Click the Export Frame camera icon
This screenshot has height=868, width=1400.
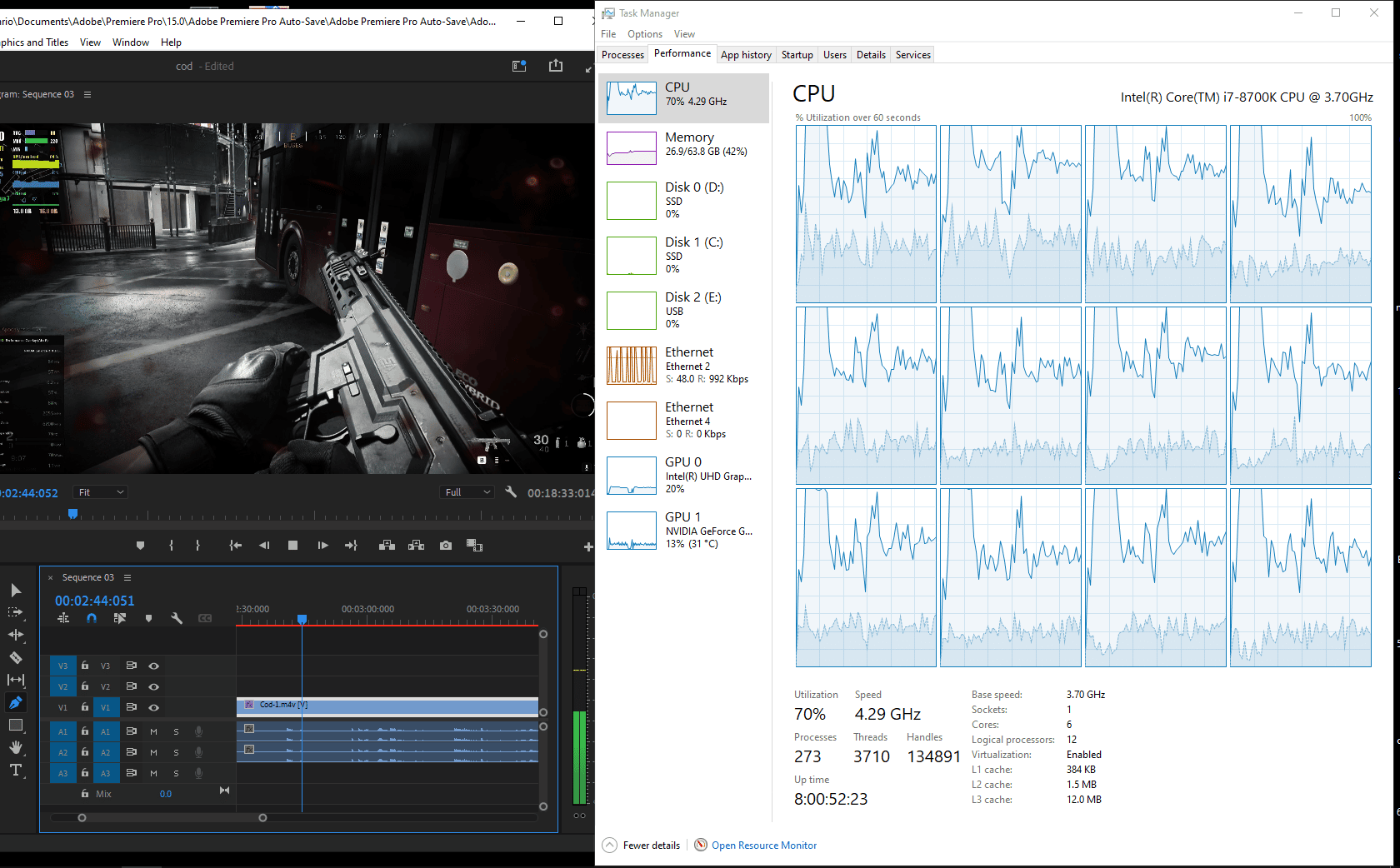tap(445, 545)
